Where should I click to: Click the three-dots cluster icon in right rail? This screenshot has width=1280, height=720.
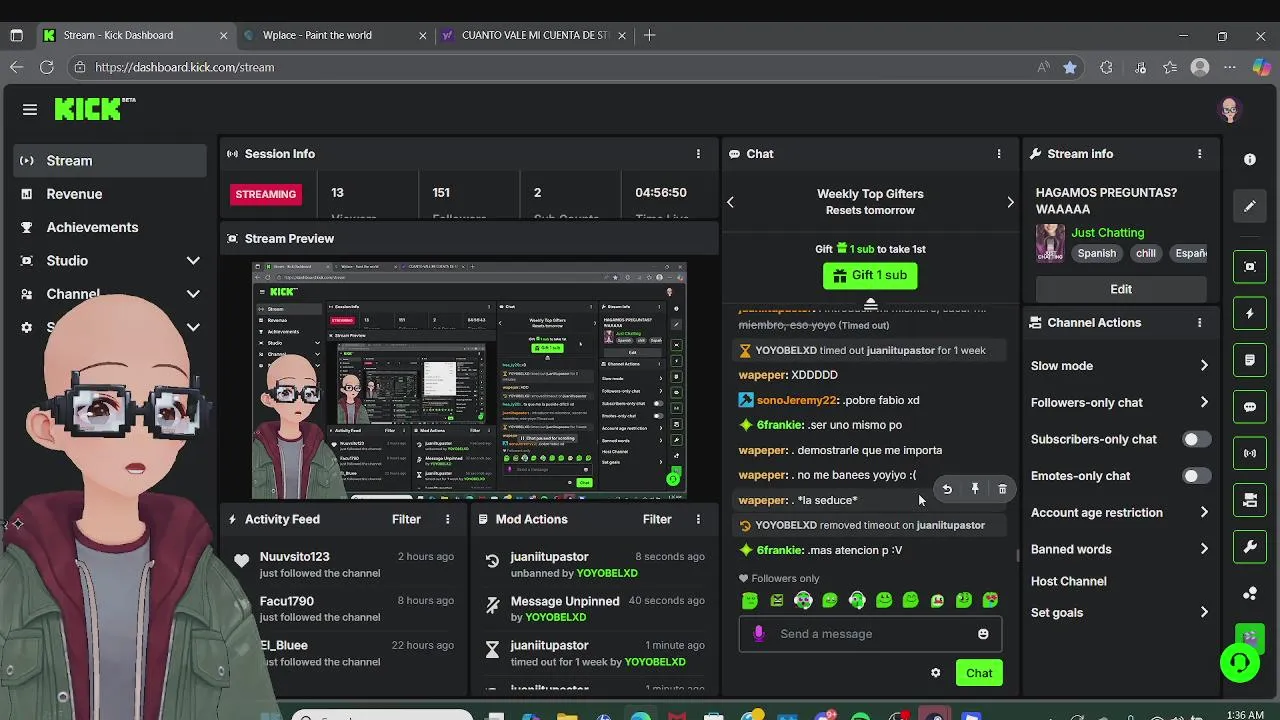(1250, 593)
